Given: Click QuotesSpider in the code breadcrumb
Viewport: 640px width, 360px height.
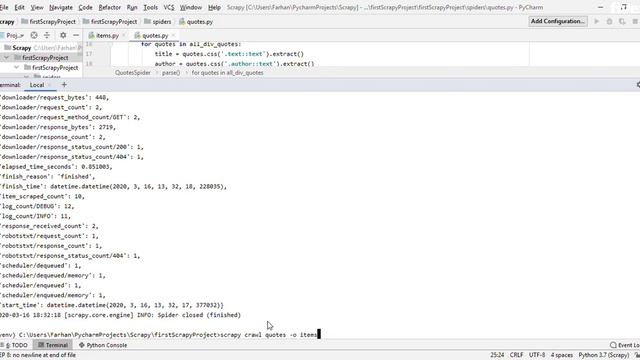Looking at the screenshot, I should tap(133, 73).
